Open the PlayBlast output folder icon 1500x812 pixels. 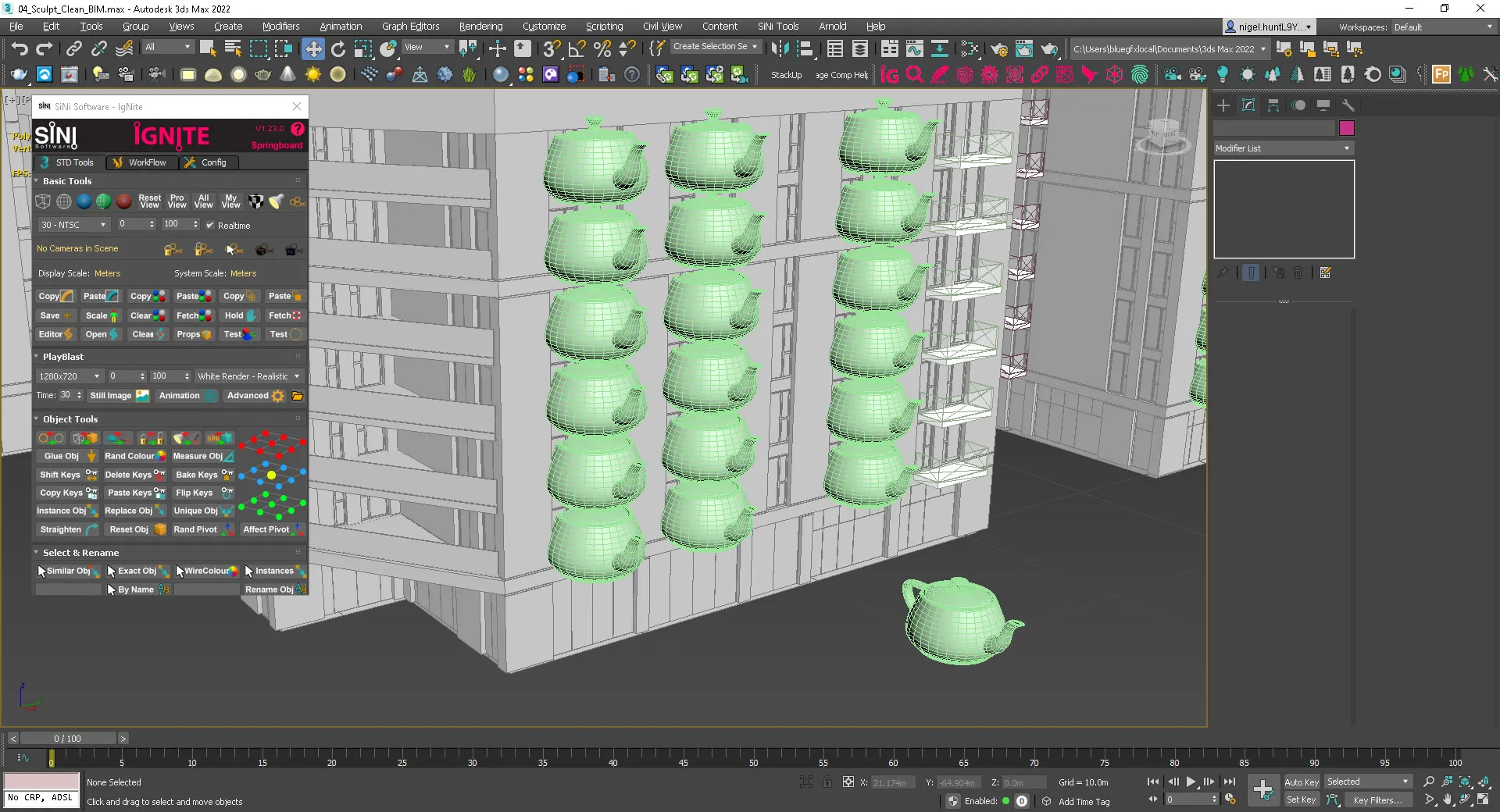[298, 396]
